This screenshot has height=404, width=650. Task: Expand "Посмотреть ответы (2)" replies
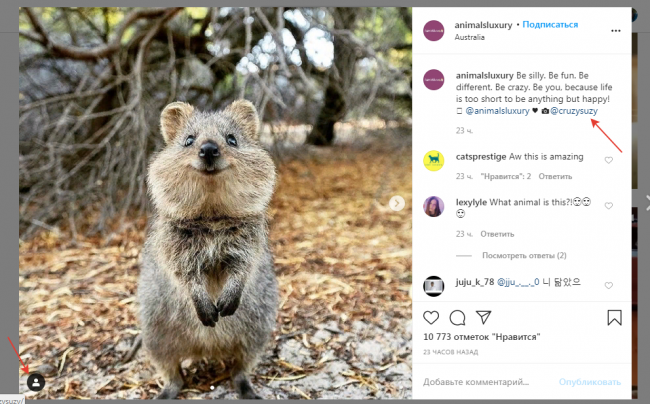click(524, 255)
